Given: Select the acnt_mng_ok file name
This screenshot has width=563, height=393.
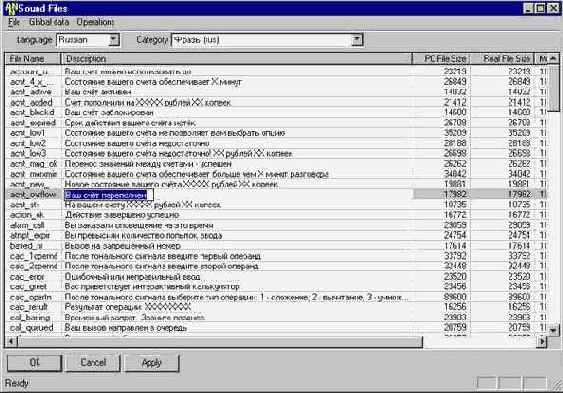Looking at the screenshot, I should click(x=33, y=164).
